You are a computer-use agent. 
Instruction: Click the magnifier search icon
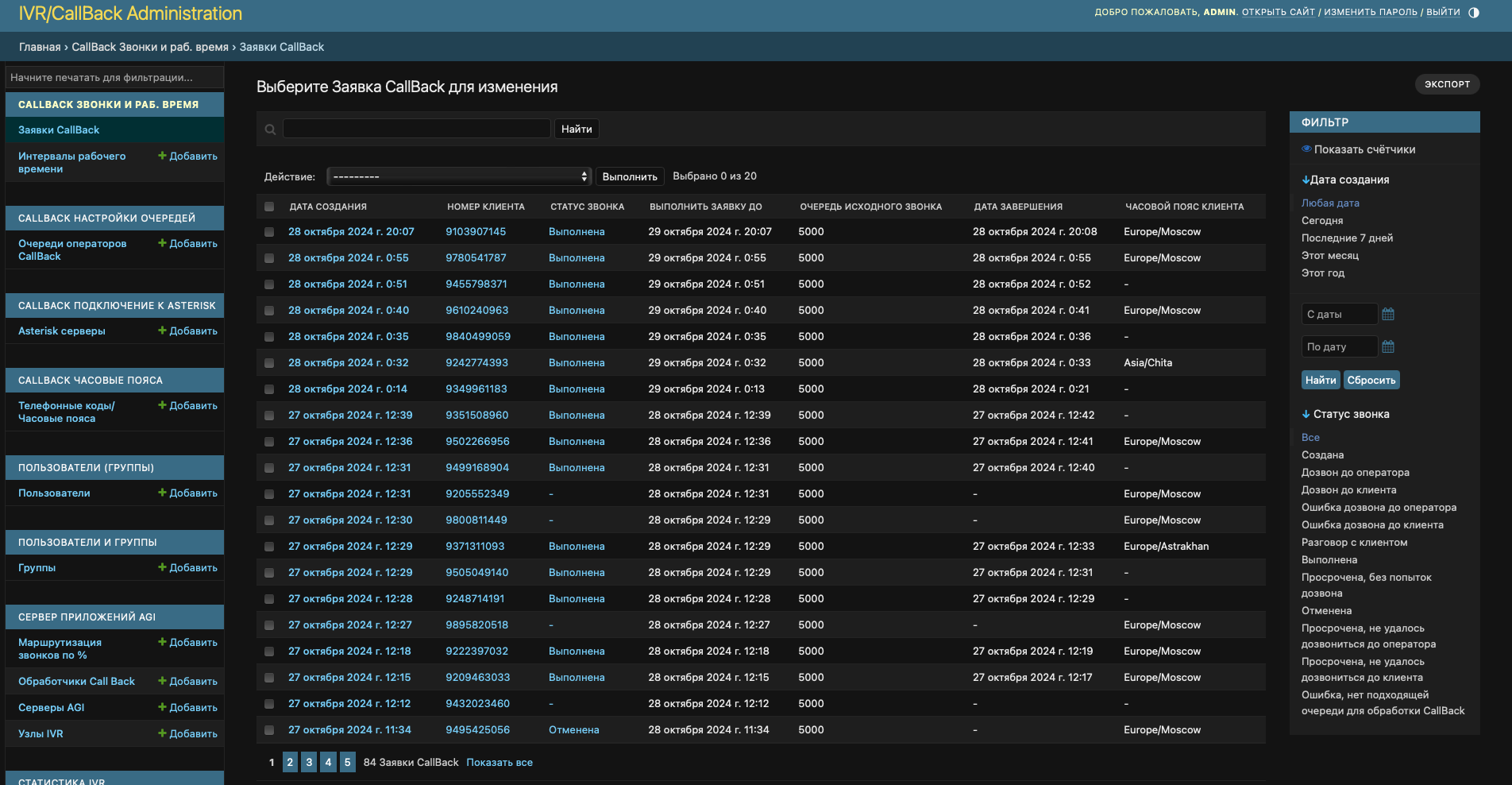click(270, 130)
